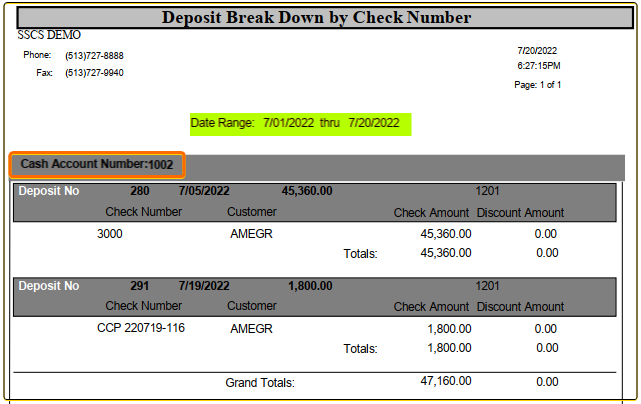Click the deposit date 7/05/2022

[x=204, y=191]
